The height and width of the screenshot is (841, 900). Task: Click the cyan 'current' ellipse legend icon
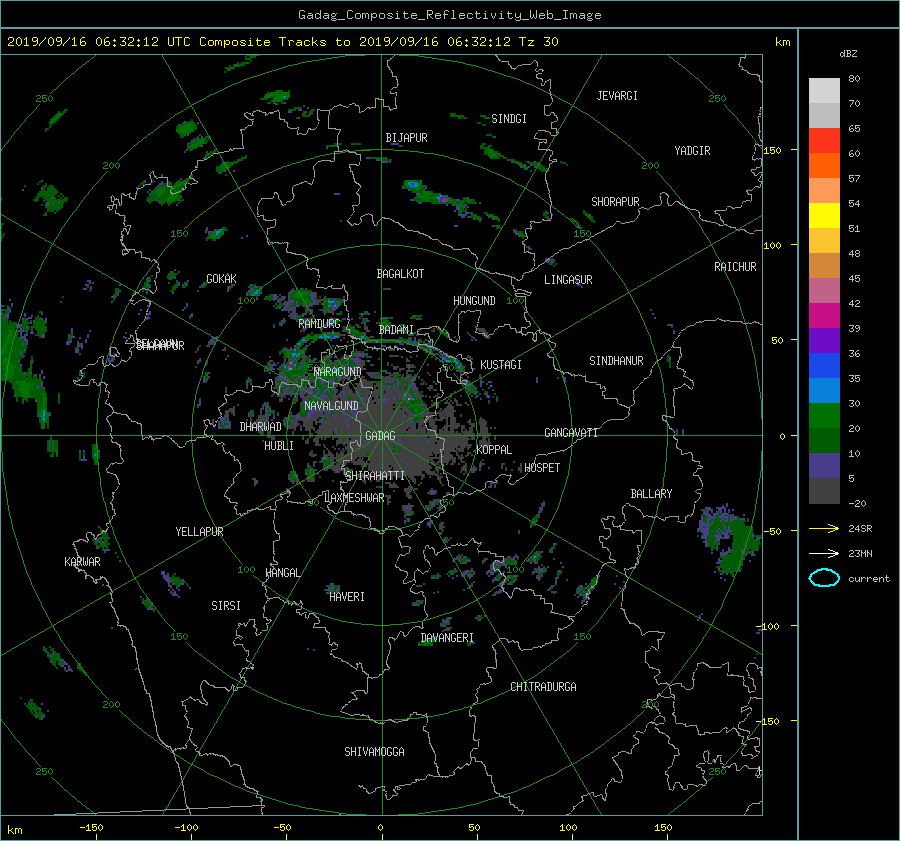point(824,578)
